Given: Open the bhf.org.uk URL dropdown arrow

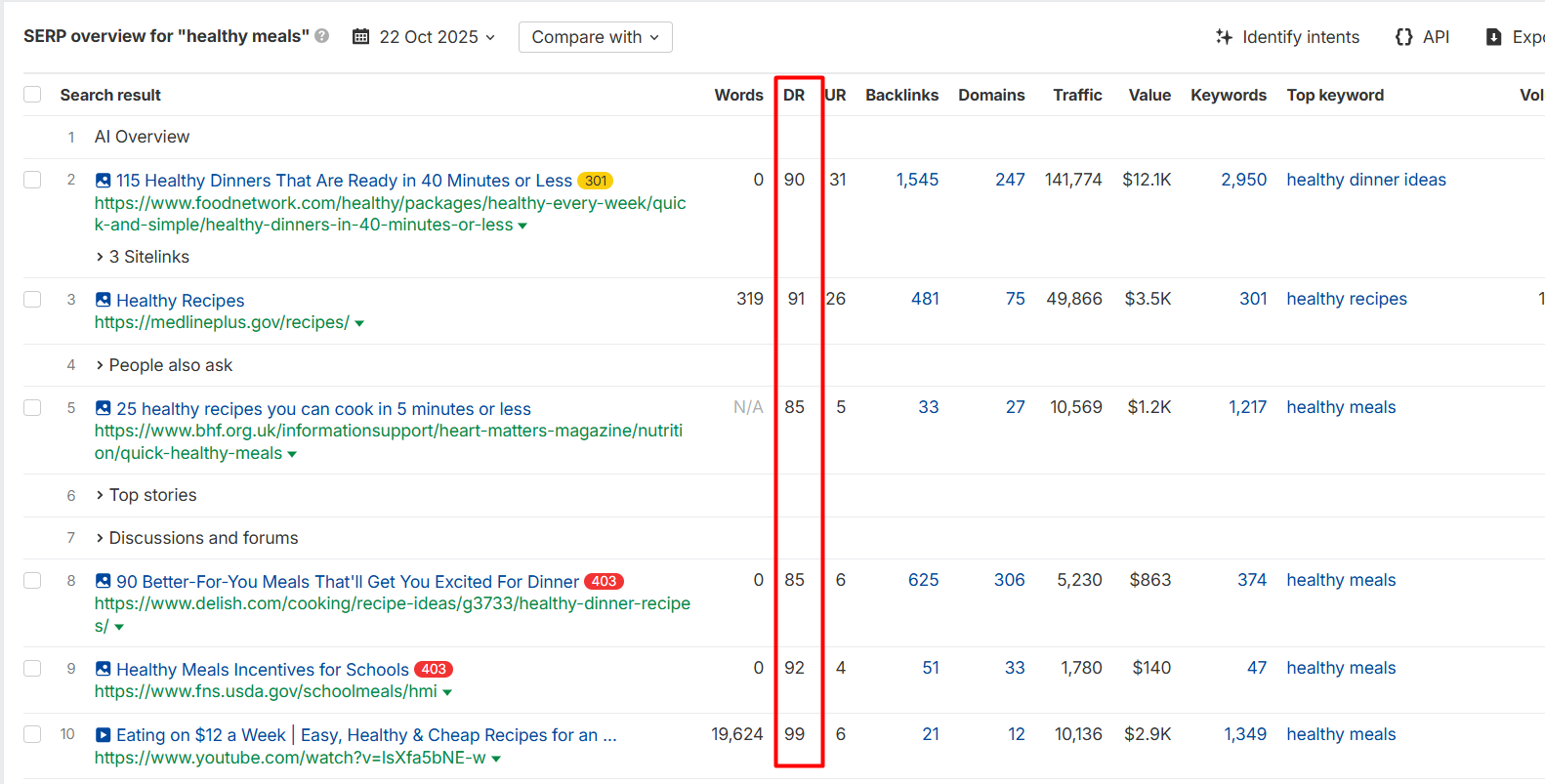Looking at the screenshot, I should 292,454.
